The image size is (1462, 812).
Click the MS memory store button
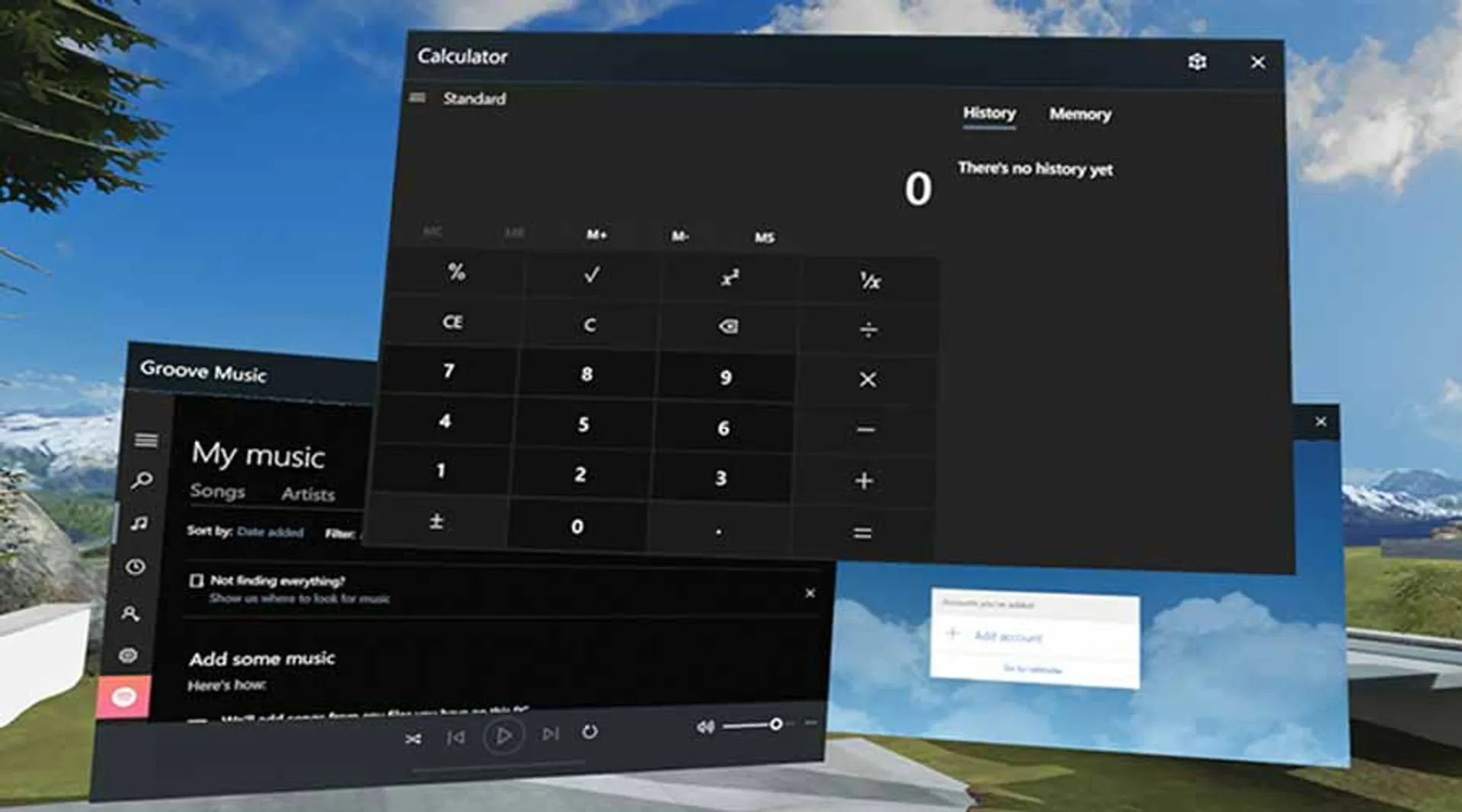point(765,237)
